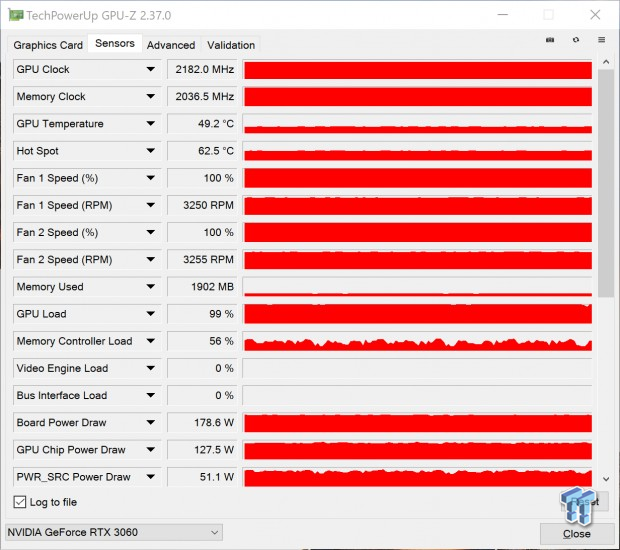Screen dimensions: 620x550
Task: Click the GPU-Z app icon in title bar
Action: tap(16, 15)
